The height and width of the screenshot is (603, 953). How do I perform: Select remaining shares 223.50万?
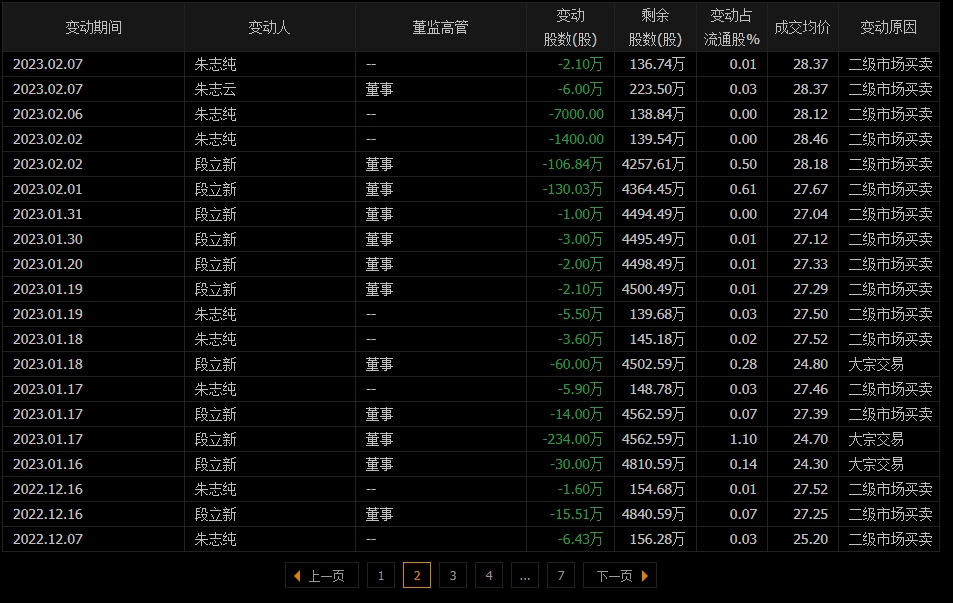pos(657,89)
